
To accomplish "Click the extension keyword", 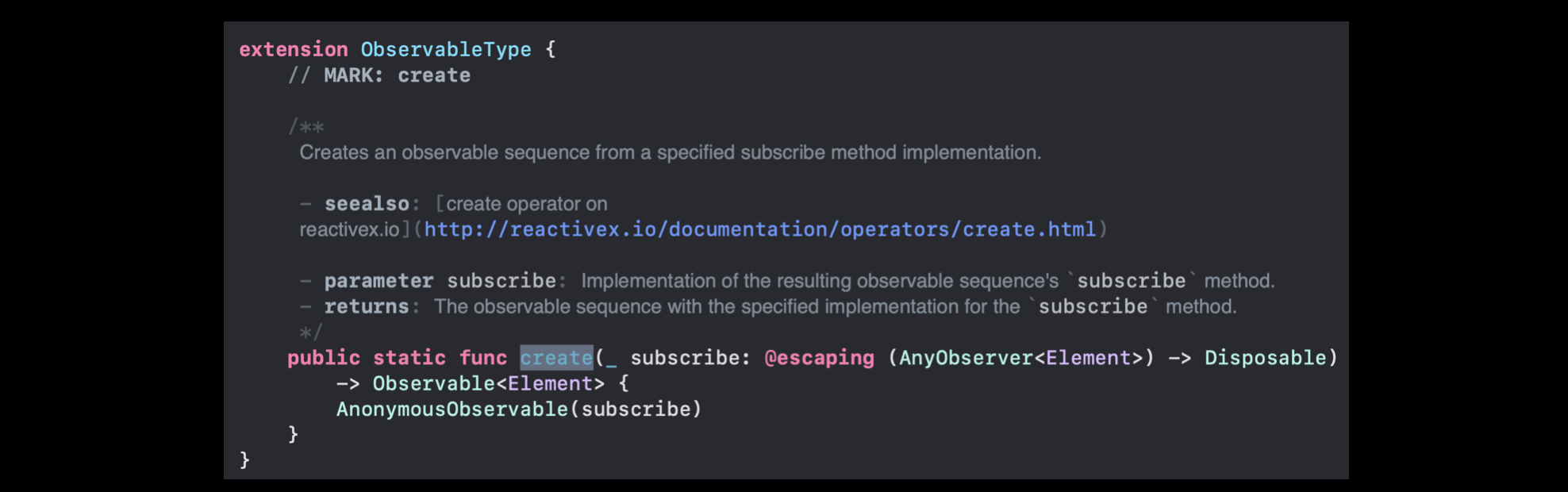I will click(294, 49).
